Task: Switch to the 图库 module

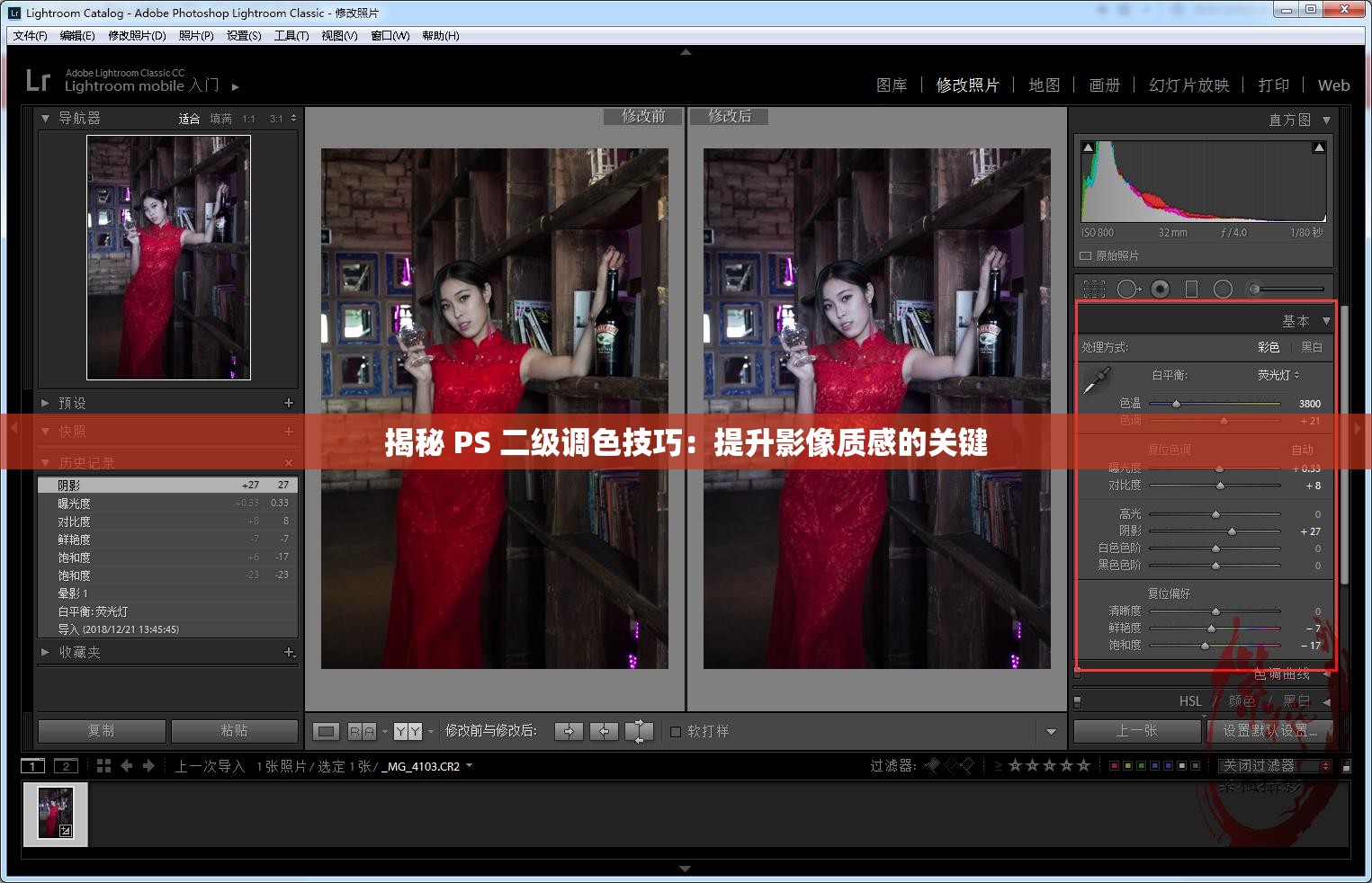Action: (892, 85)
